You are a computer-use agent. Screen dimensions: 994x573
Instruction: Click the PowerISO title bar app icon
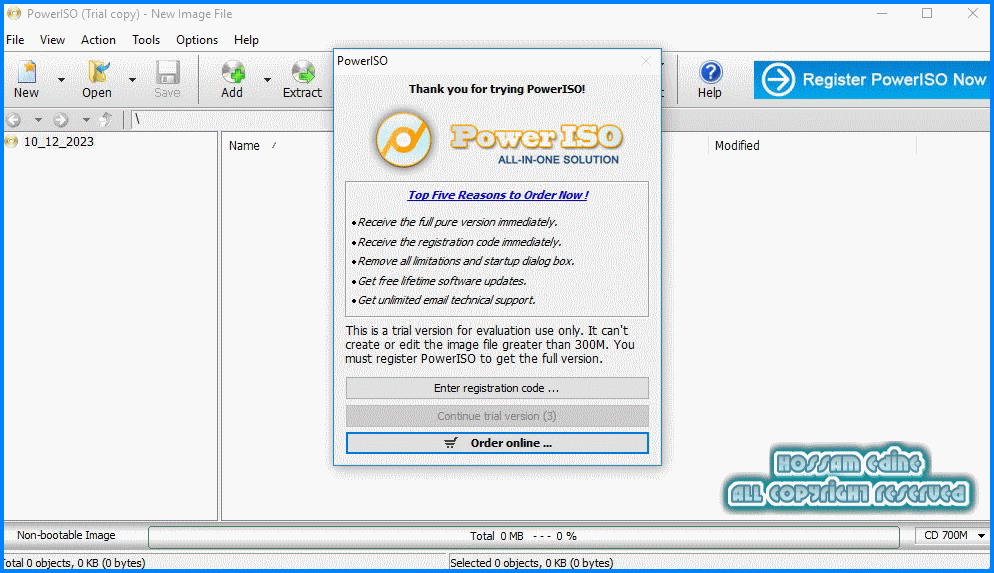point(14,13)
